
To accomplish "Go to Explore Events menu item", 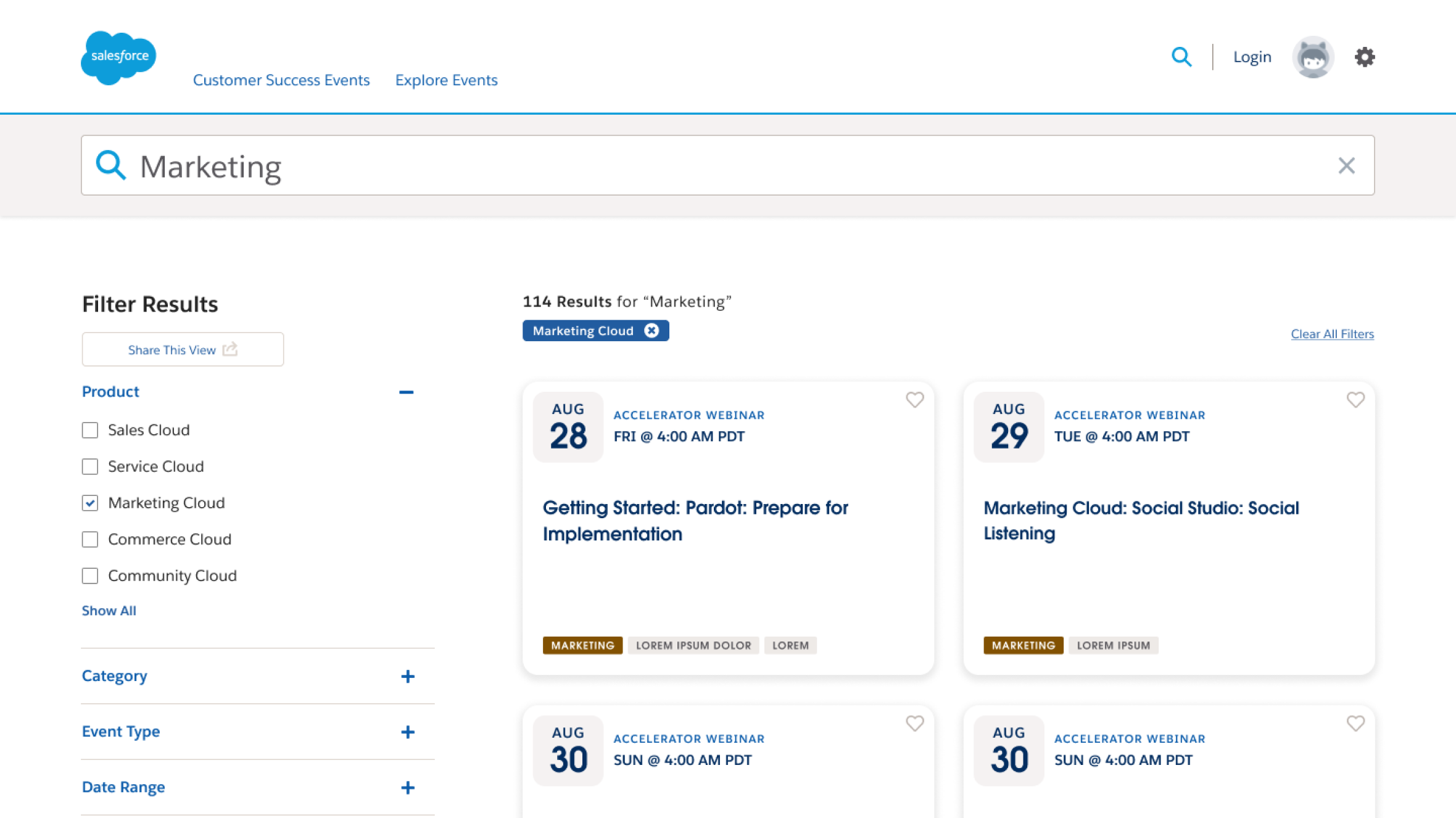I will point(446,80).
